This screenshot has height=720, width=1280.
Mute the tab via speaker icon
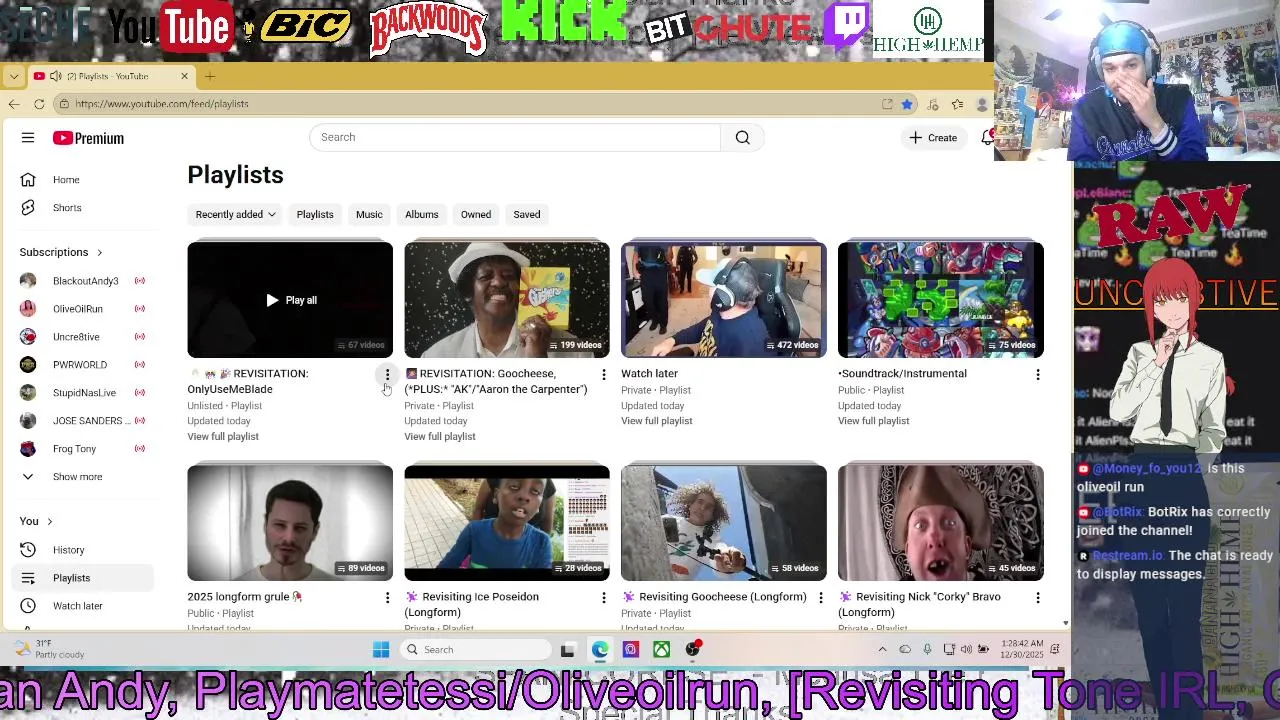click(x=56, y=76)
